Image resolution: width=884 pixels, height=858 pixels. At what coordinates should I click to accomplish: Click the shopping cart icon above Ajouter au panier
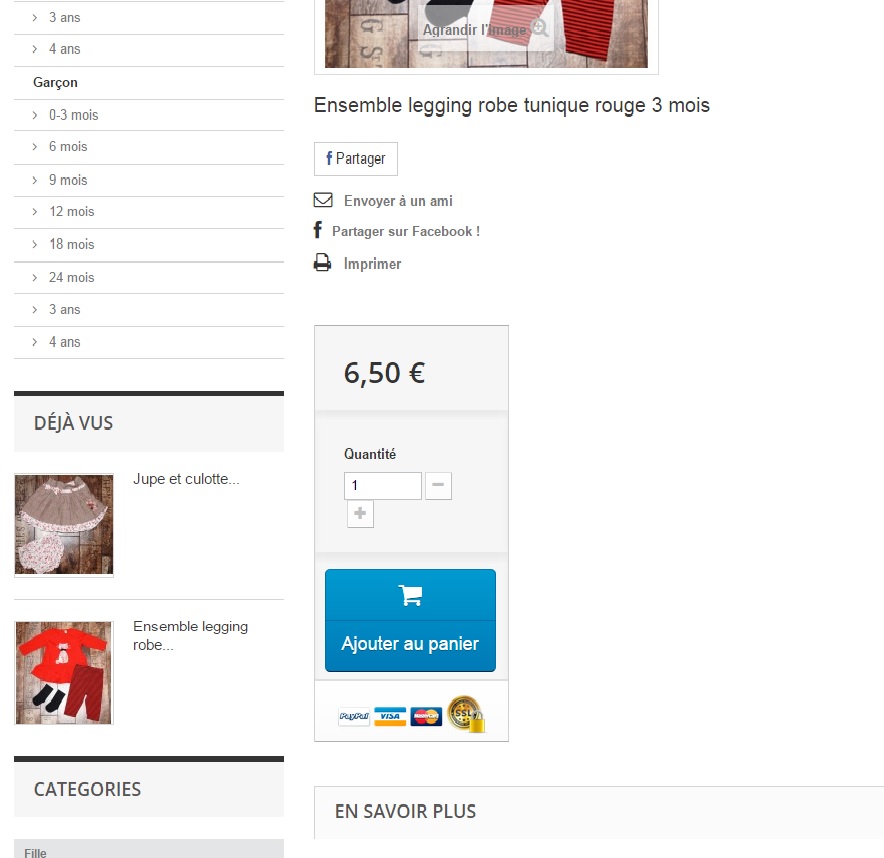410,595
